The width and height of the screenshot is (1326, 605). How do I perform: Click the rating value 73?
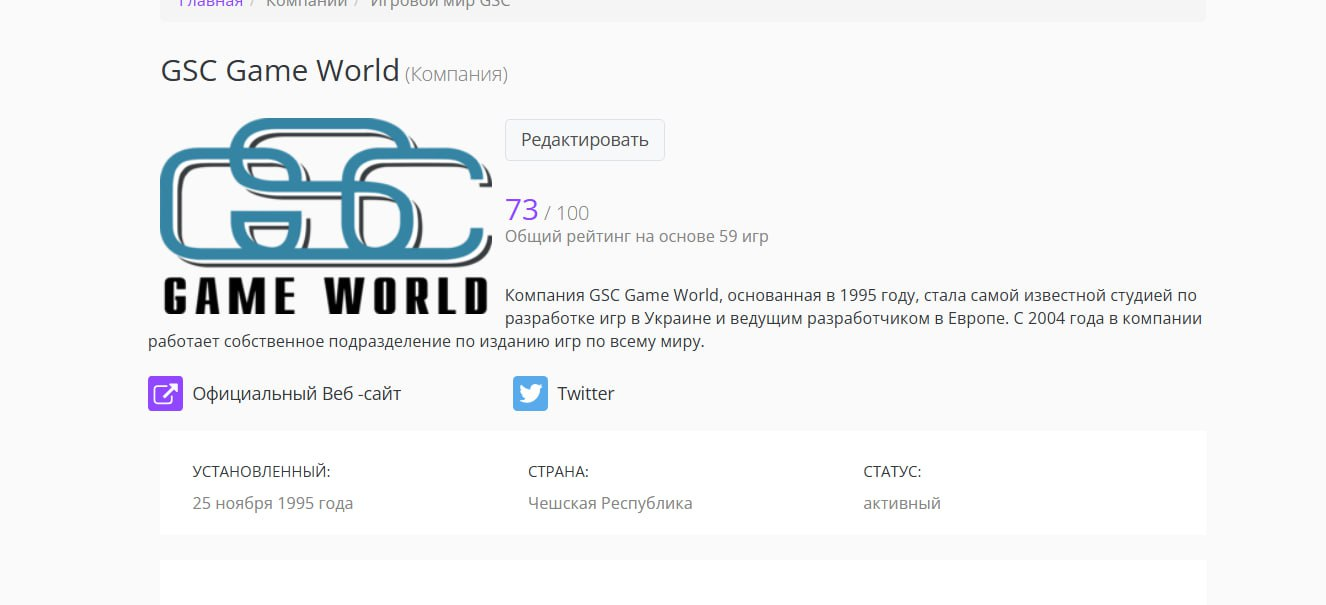click(x=522, y=210)
